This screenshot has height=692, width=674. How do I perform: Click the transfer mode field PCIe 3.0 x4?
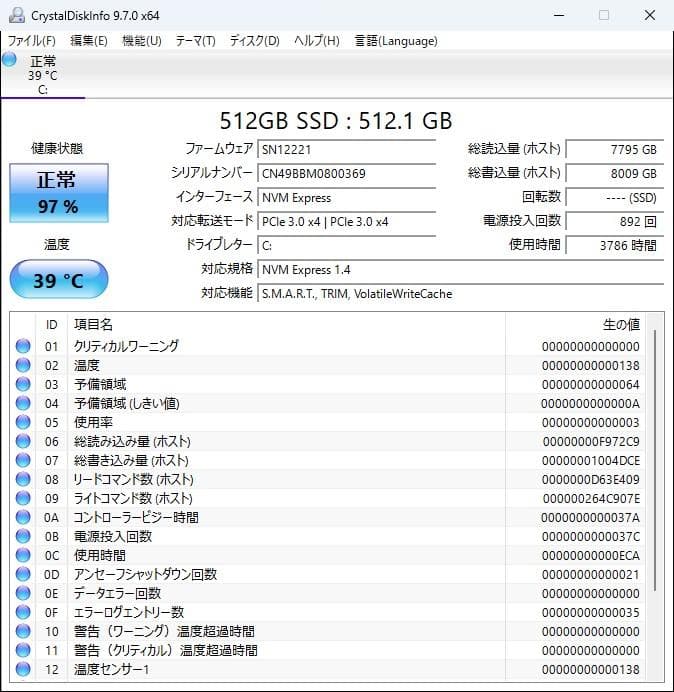point(346,222)
